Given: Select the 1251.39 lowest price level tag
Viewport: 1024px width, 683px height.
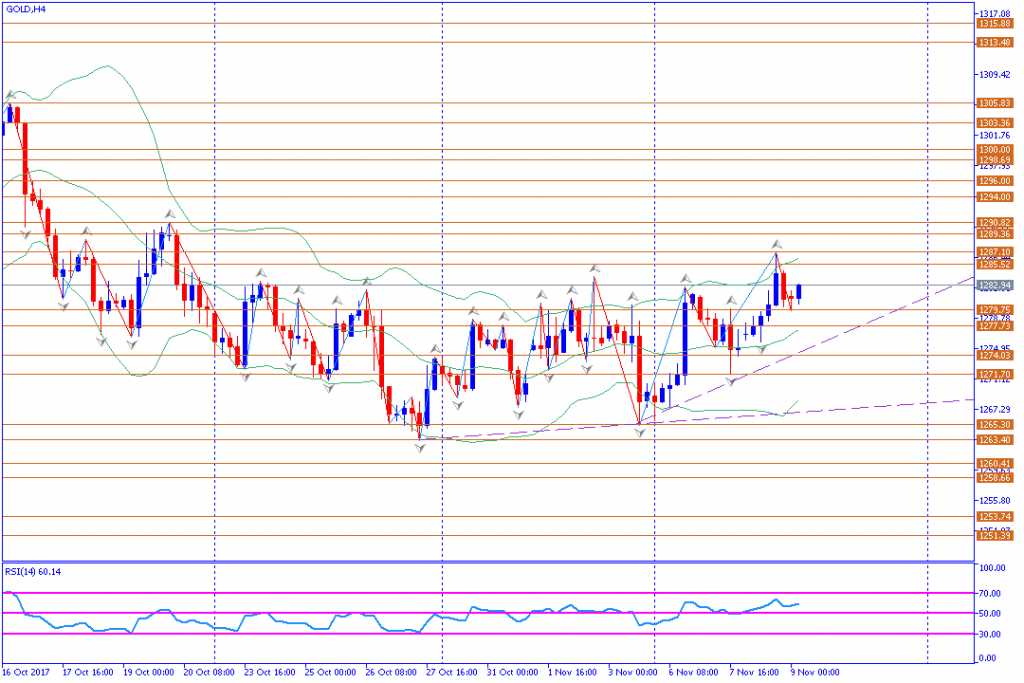Looking at the screenshot, I should coord(992,536).
